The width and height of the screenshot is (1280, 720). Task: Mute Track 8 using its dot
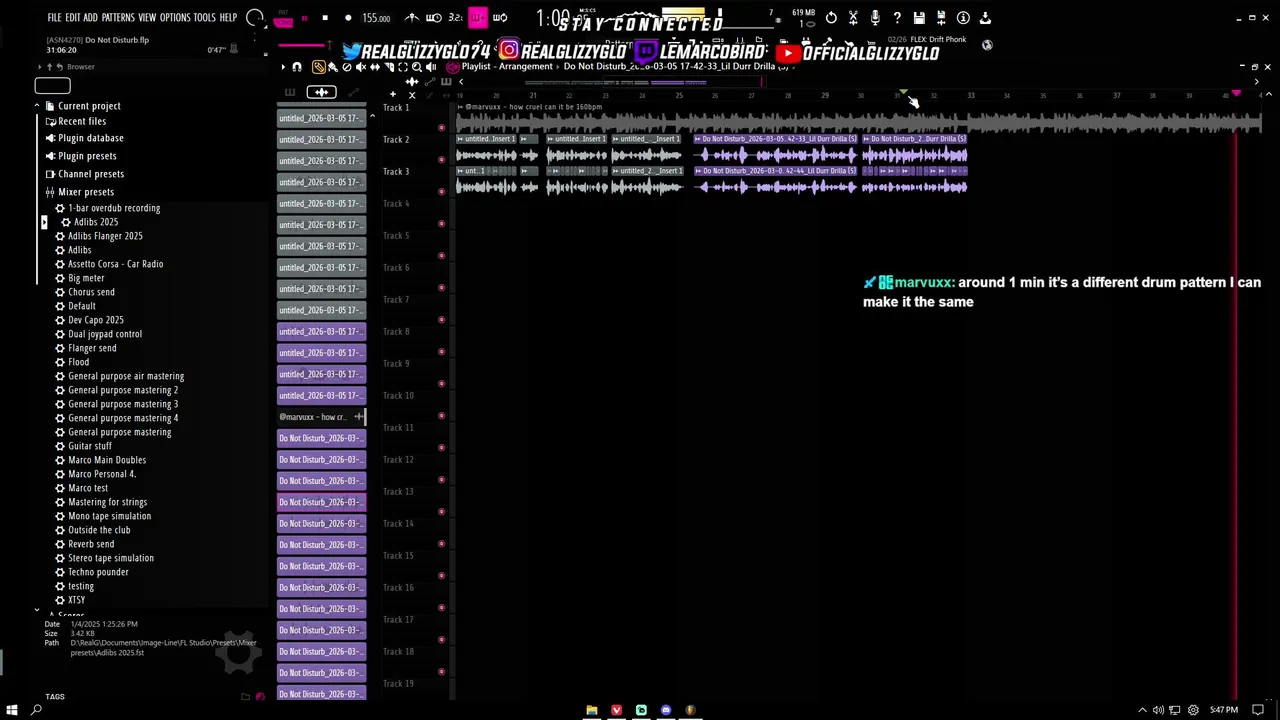pos(442,352)
